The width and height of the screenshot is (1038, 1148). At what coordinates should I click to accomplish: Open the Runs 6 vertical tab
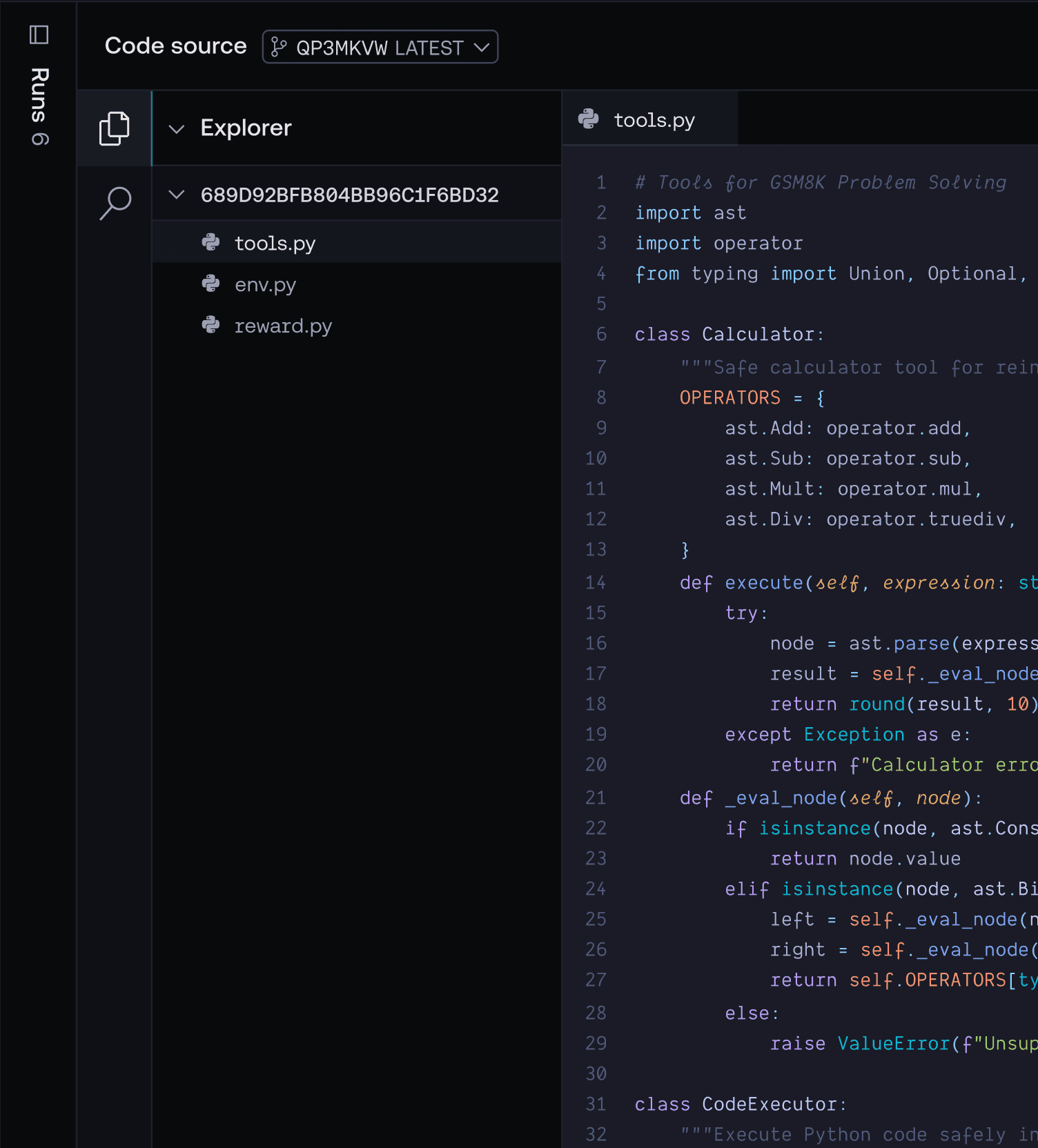coord(39,106)
